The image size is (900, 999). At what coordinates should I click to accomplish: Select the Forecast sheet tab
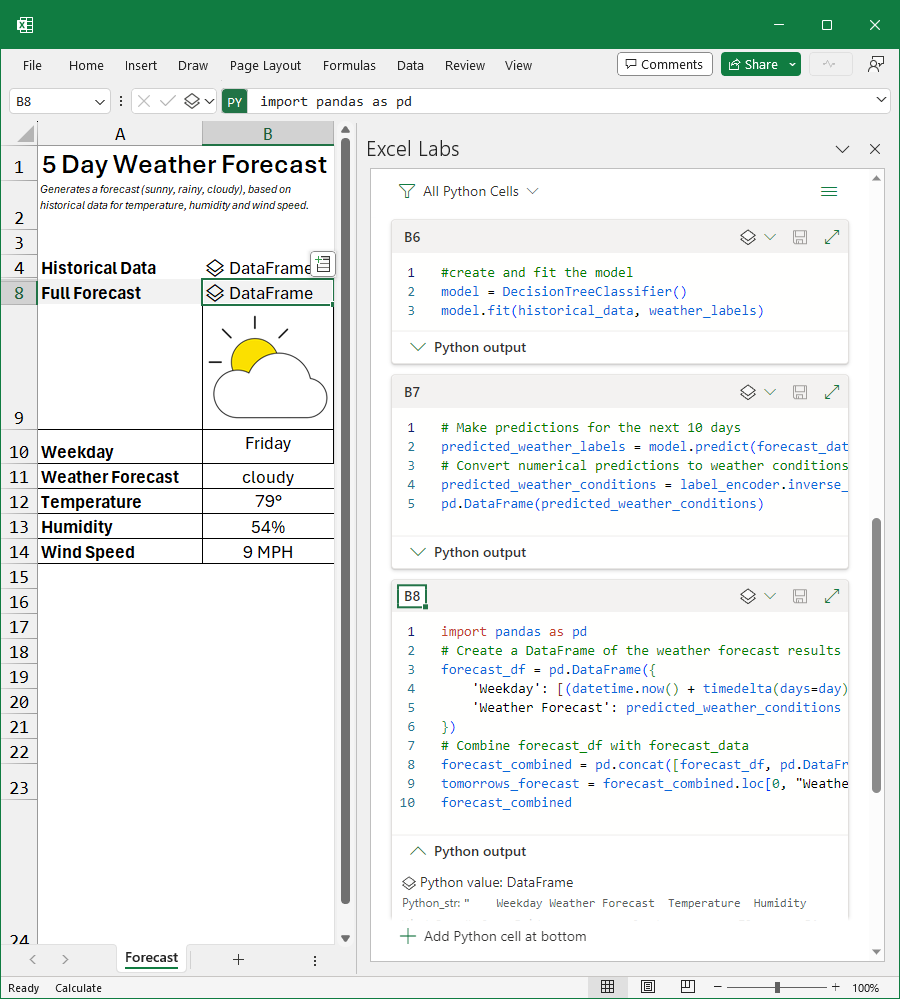[151, 958]
